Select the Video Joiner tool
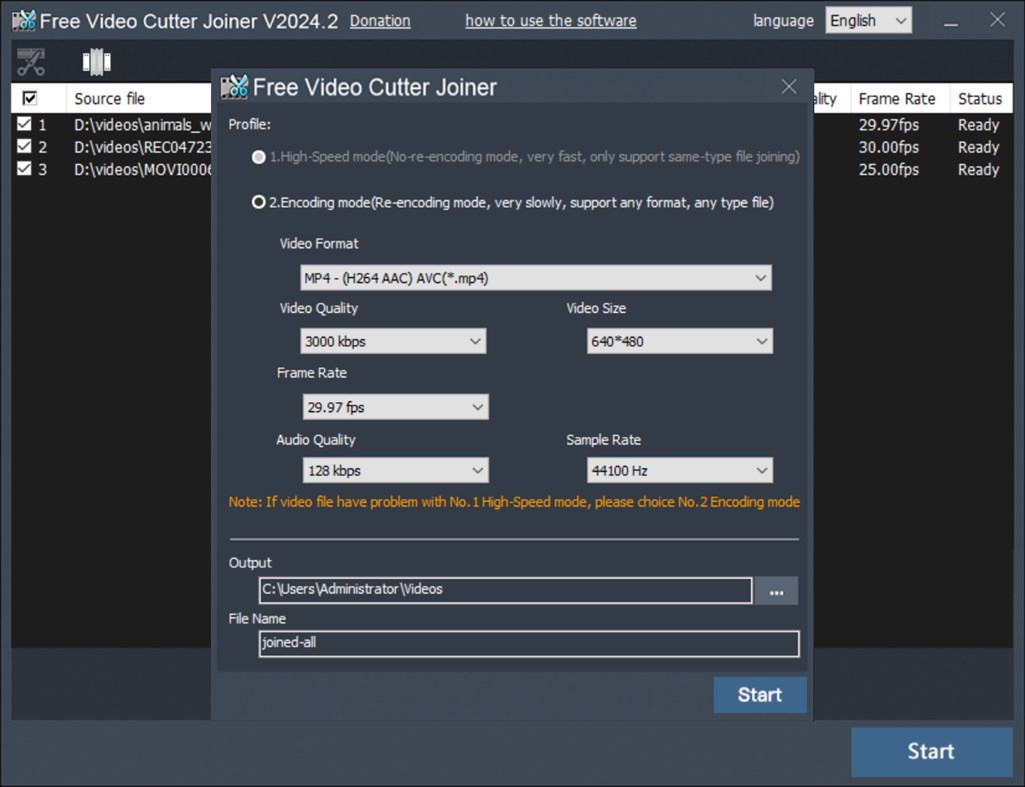The height and width of the screenshot is (787, 1025). 96,61
